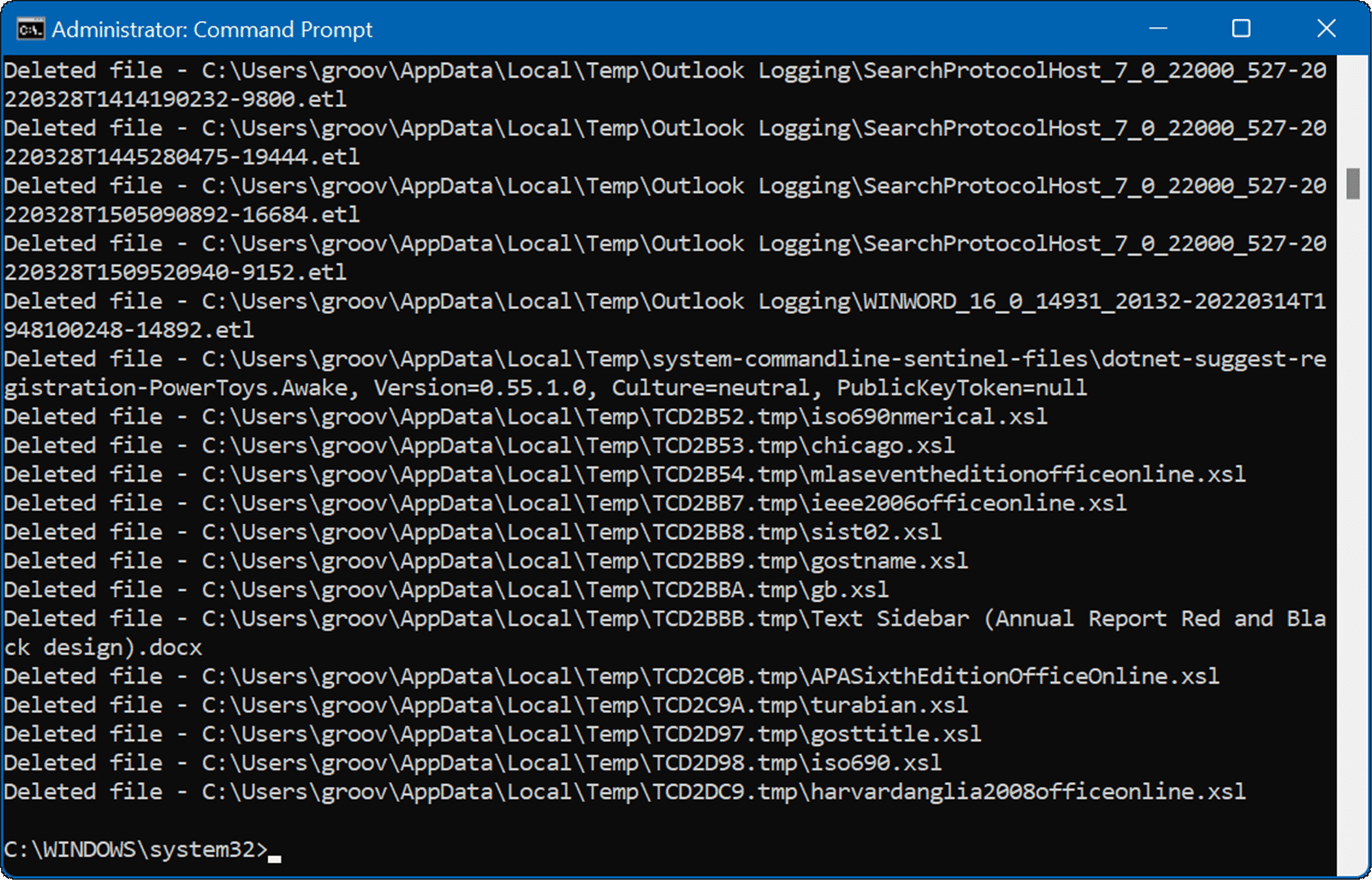
Task: Click the text '220328T1505090892-16684.etl'
Action: point(182,214)
